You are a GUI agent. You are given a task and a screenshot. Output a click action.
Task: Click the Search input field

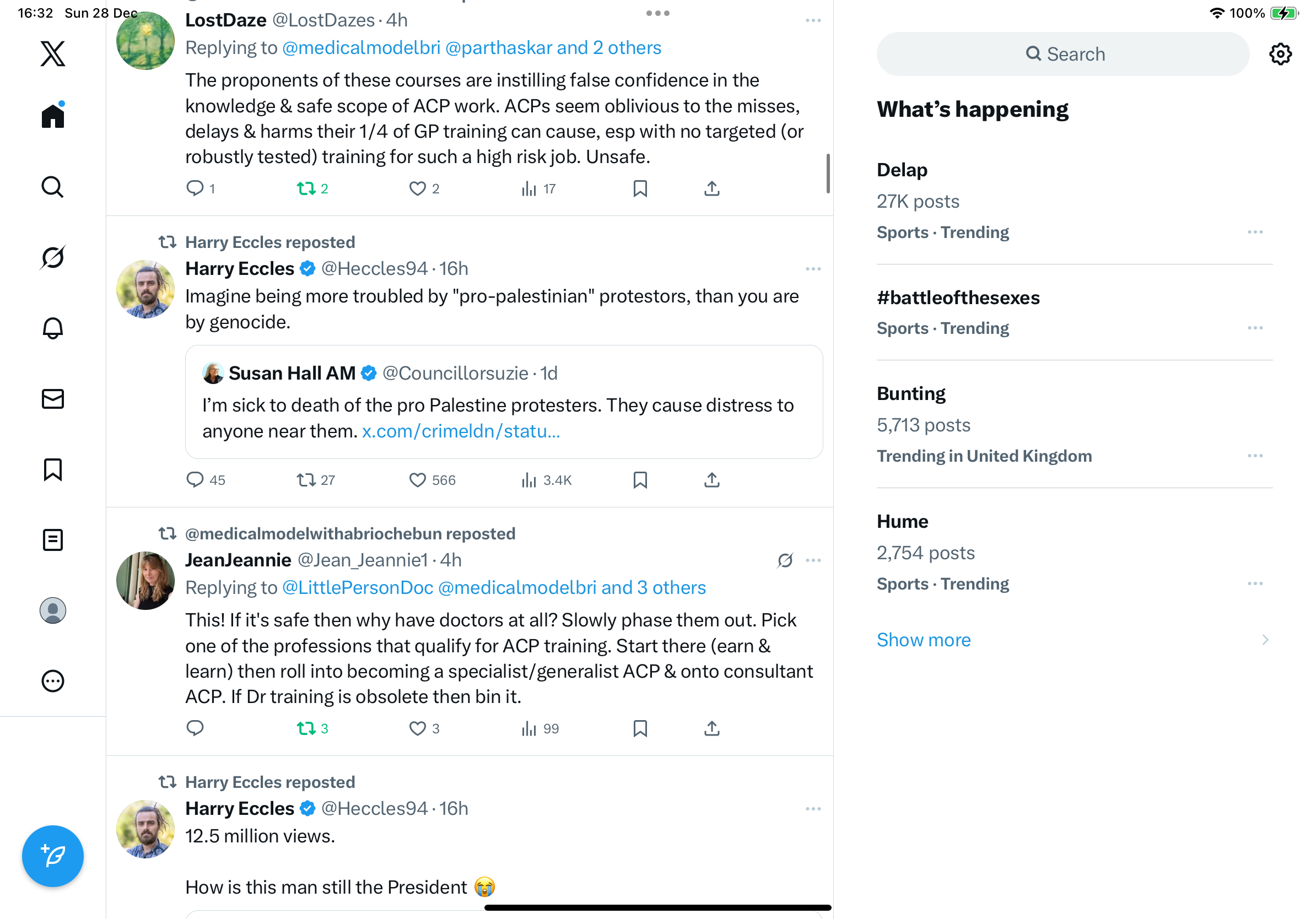pos(1062,54)
